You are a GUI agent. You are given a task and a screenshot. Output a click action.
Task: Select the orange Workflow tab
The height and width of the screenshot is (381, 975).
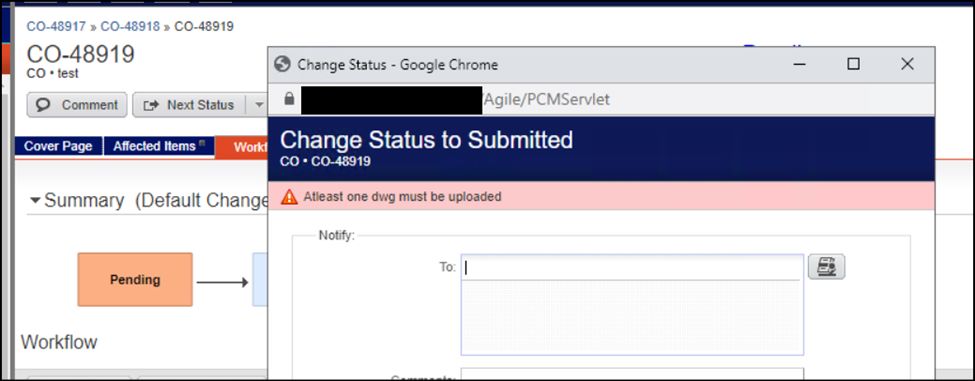click(243, 147)
